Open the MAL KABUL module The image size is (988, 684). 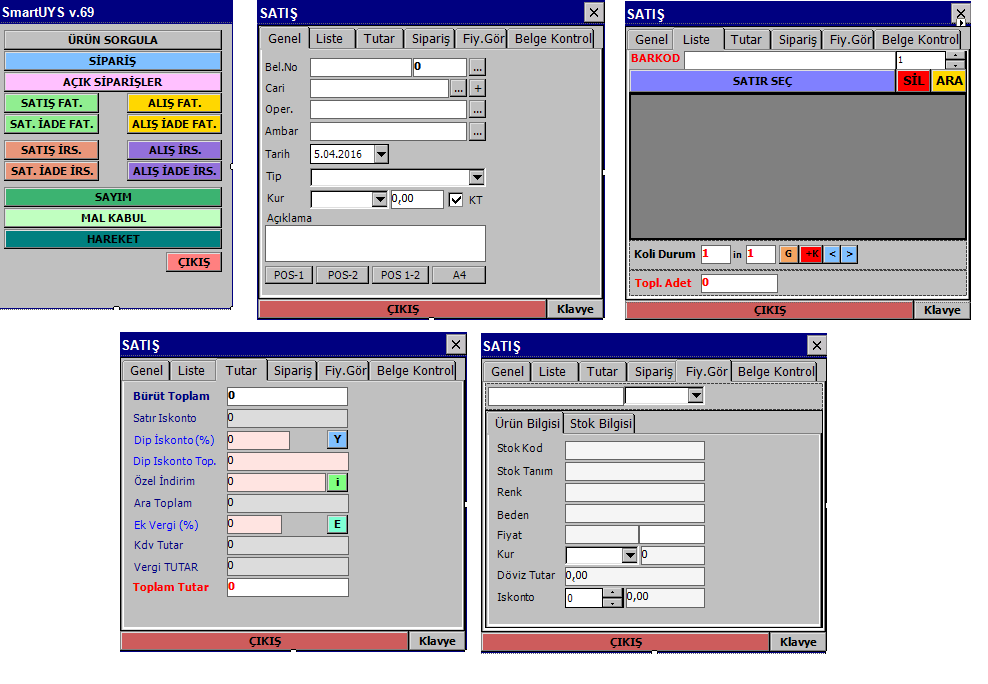click(113, 218)
